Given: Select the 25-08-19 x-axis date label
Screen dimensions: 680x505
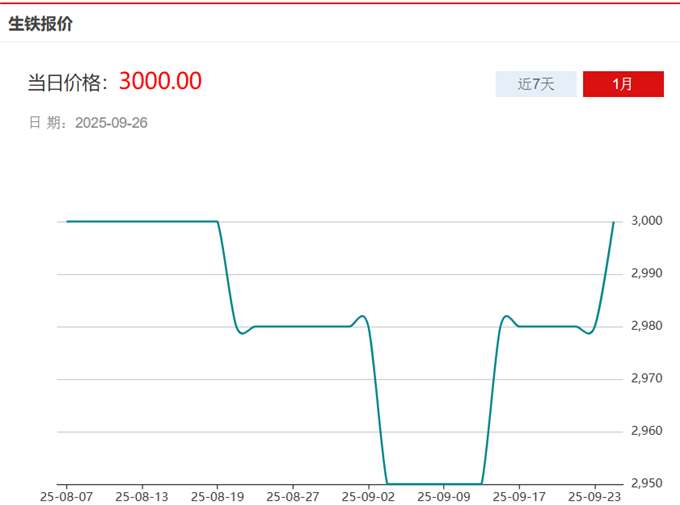Looking at the screenshot, I should (218, 495).
